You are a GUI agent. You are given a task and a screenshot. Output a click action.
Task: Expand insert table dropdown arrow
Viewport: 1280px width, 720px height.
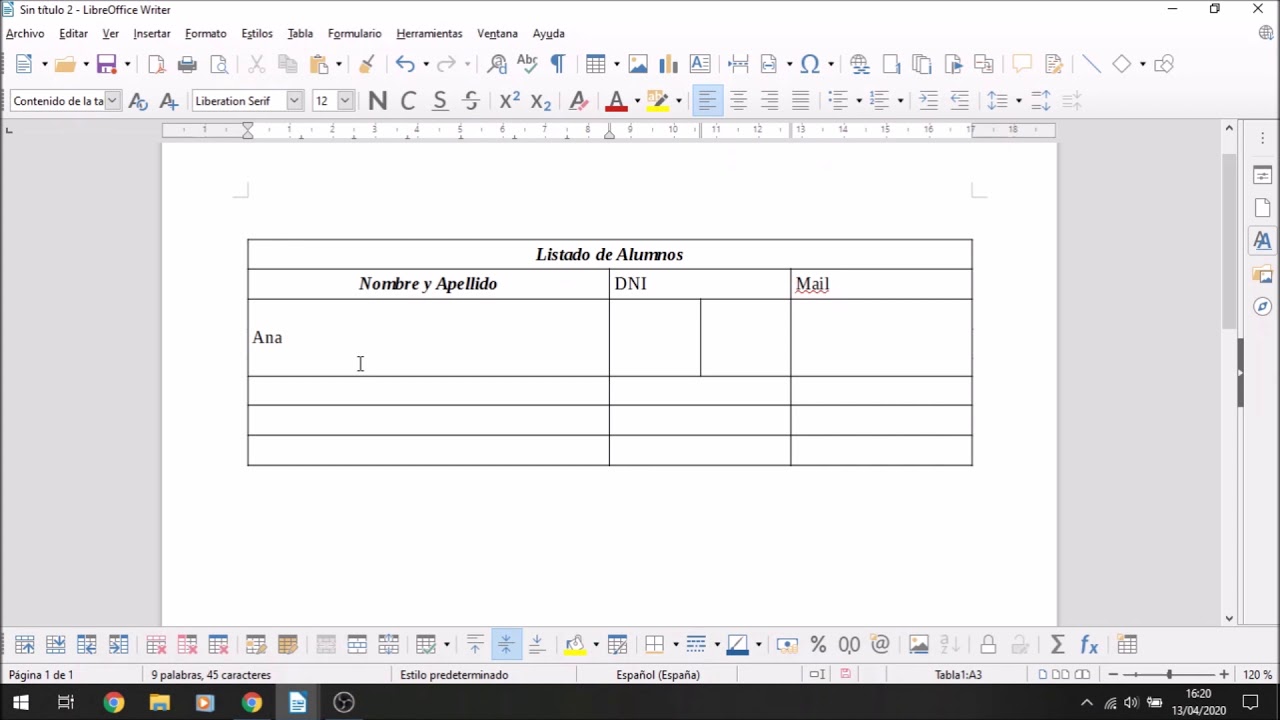pos(616,64)
